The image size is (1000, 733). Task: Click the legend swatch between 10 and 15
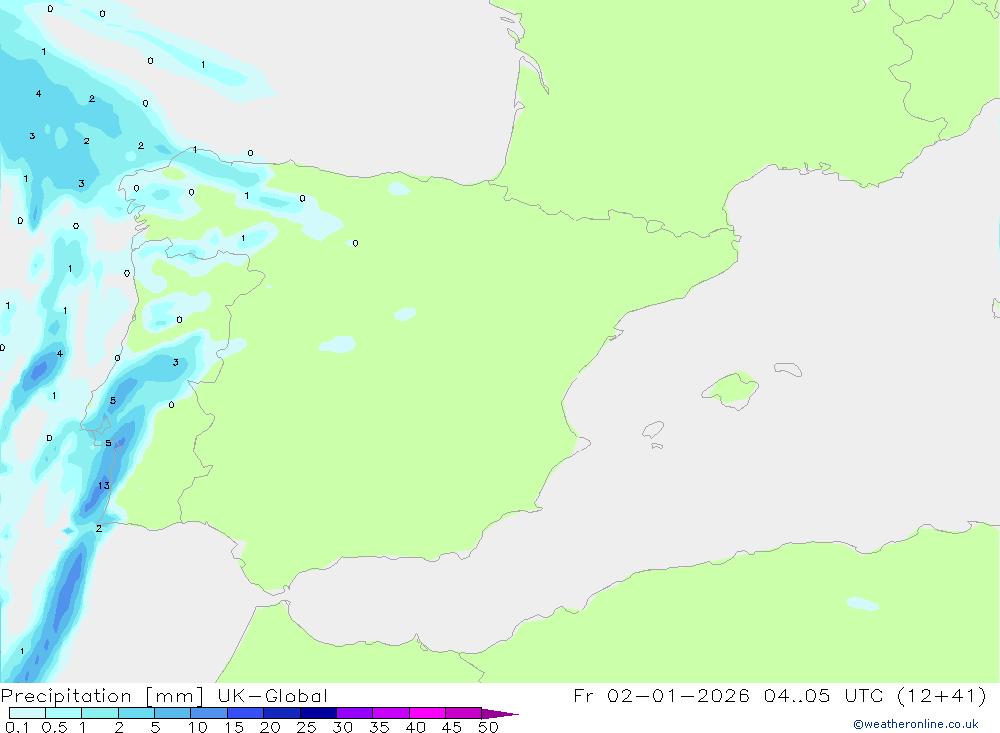(x=209, y=713)
